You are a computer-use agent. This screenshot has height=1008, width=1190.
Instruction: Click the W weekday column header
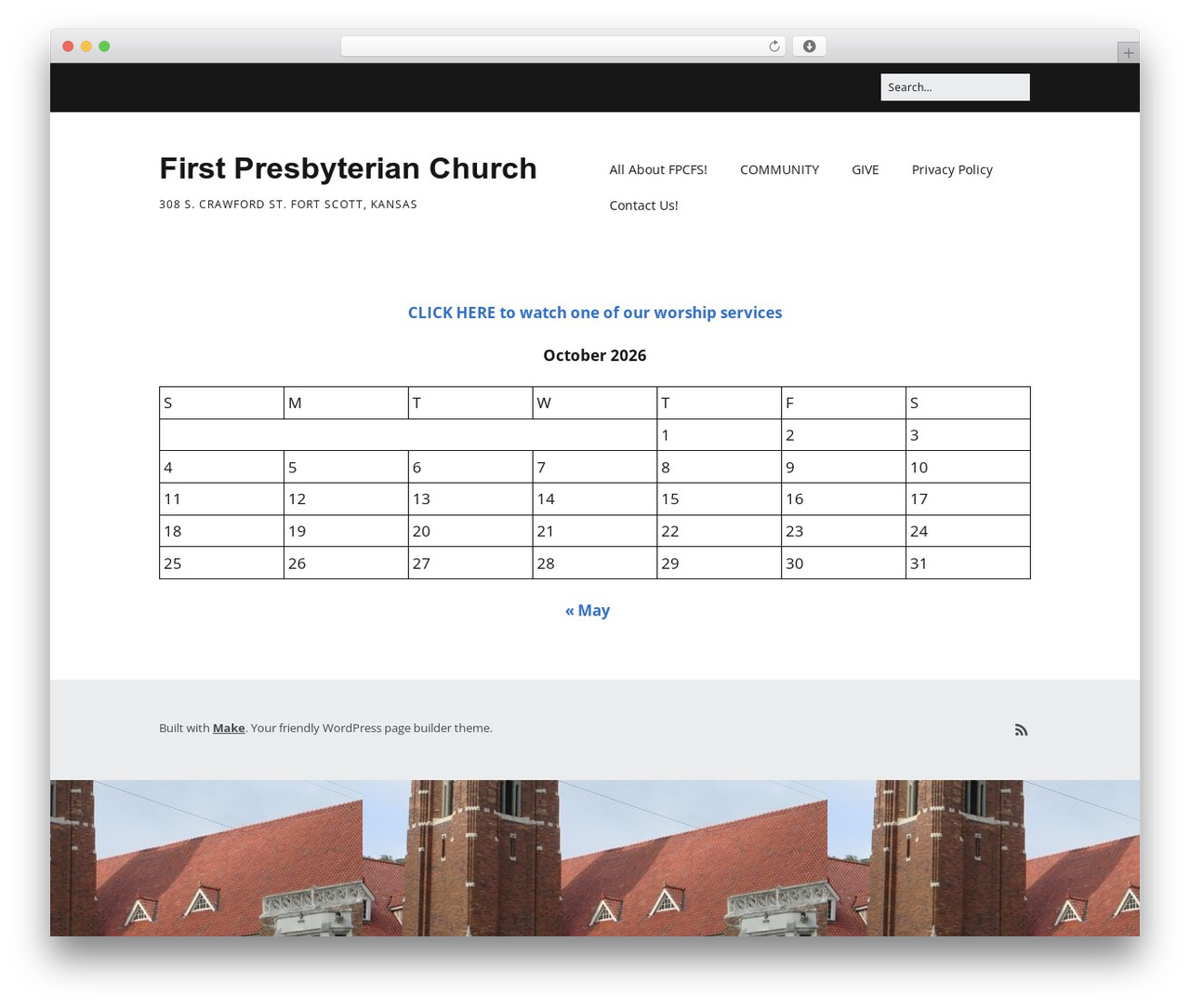[595, 403]
